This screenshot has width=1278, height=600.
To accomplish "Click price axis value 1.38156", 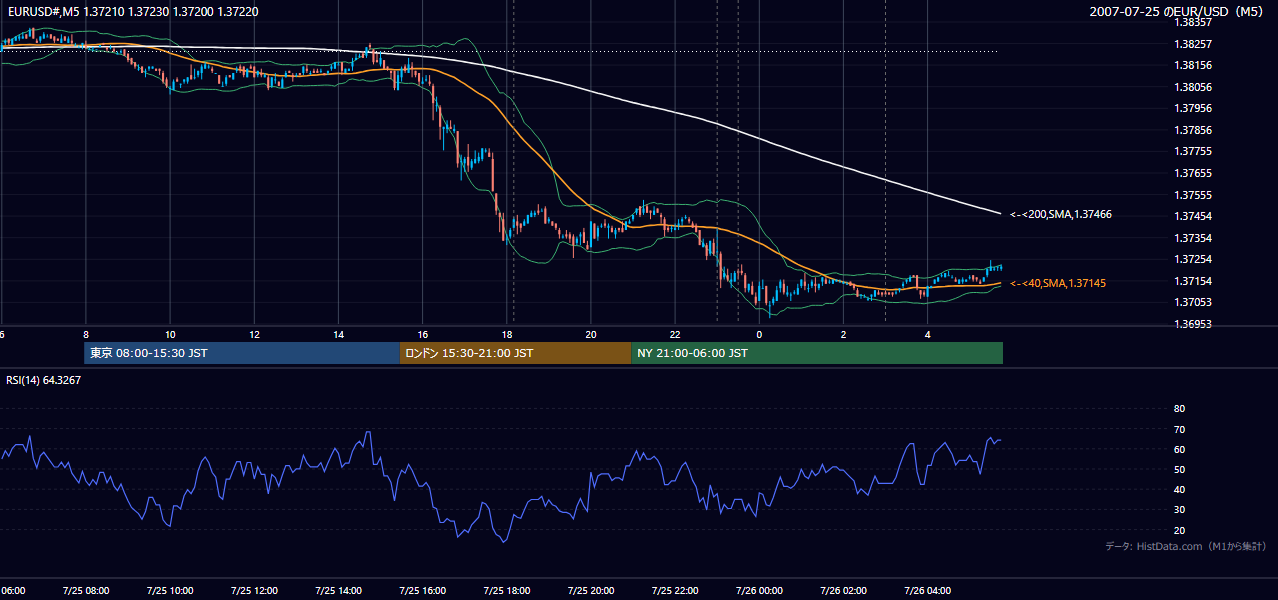I will pos(1193,65).
